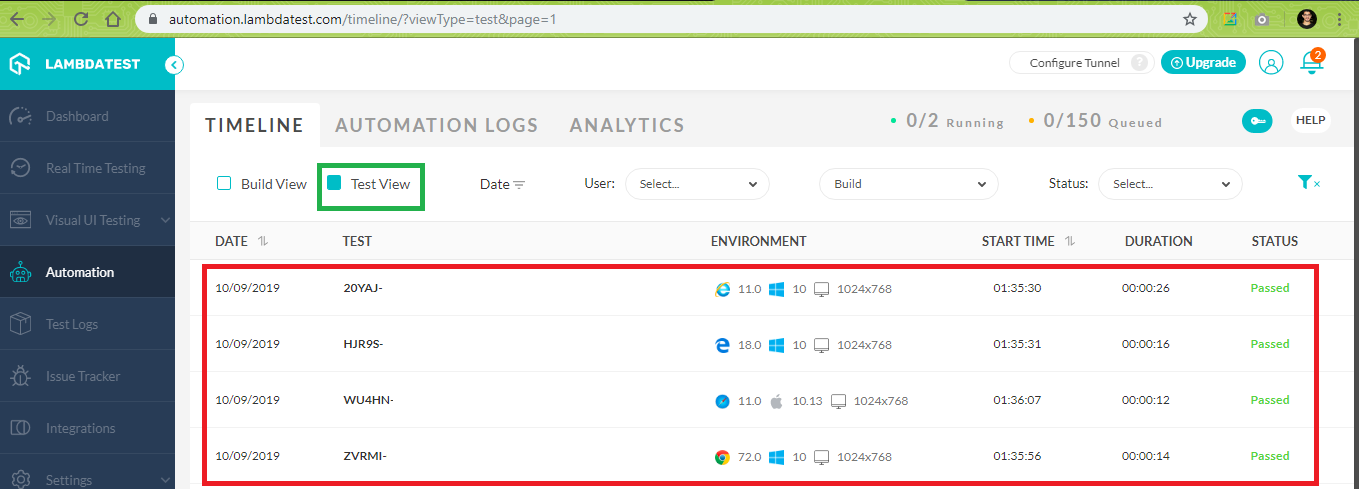The image size is (1359, 489).
Task: Click the Configure Tunnel help question mark
Action: click(x=1139, y=62)
